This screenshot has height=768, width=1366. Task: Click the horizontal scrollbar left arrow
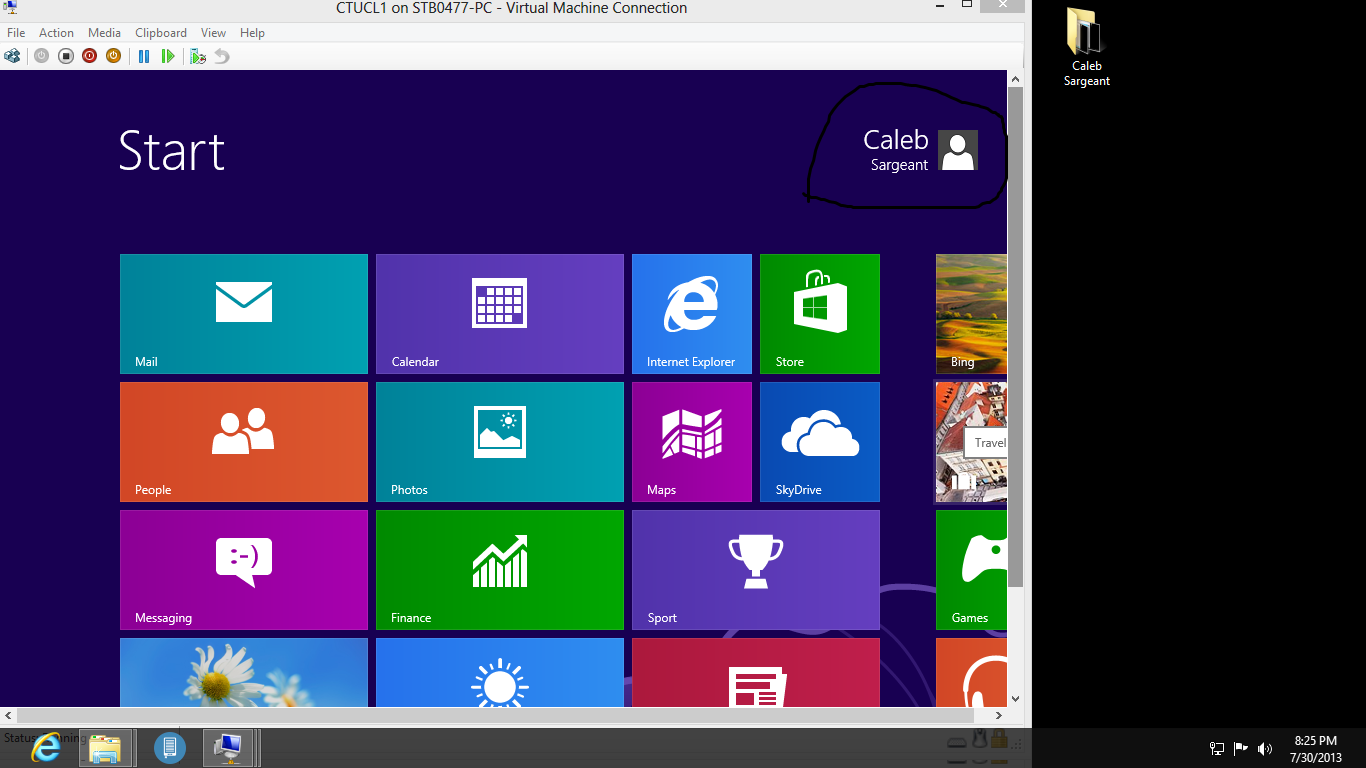pos(8,715)
